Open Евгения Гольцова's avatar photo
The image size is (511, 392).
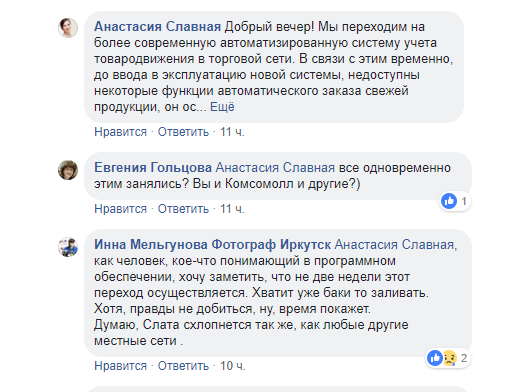point(68,170)
